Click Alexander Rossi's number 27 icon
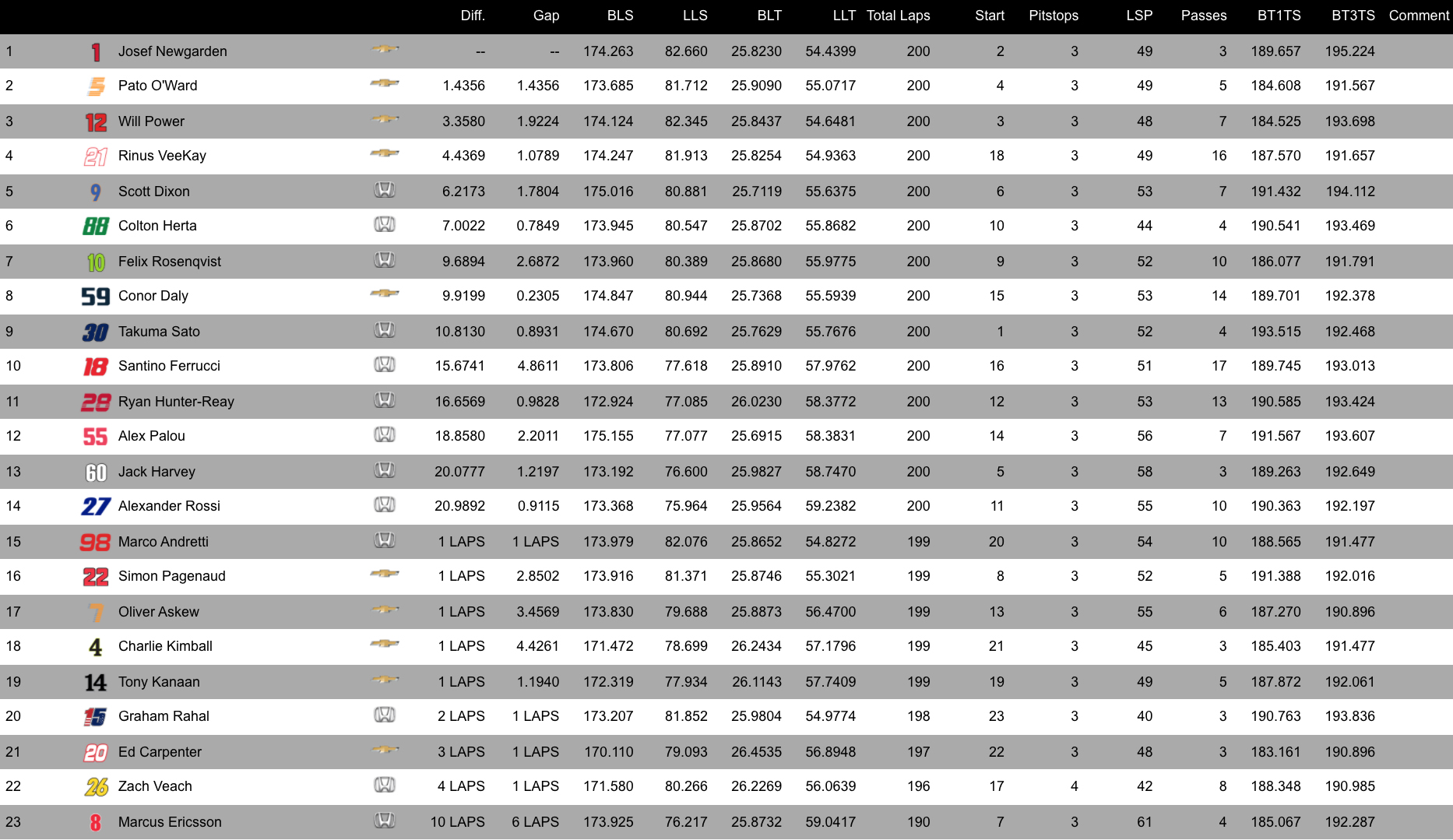This screenshot has height=840, width=1453. (96, 507)
